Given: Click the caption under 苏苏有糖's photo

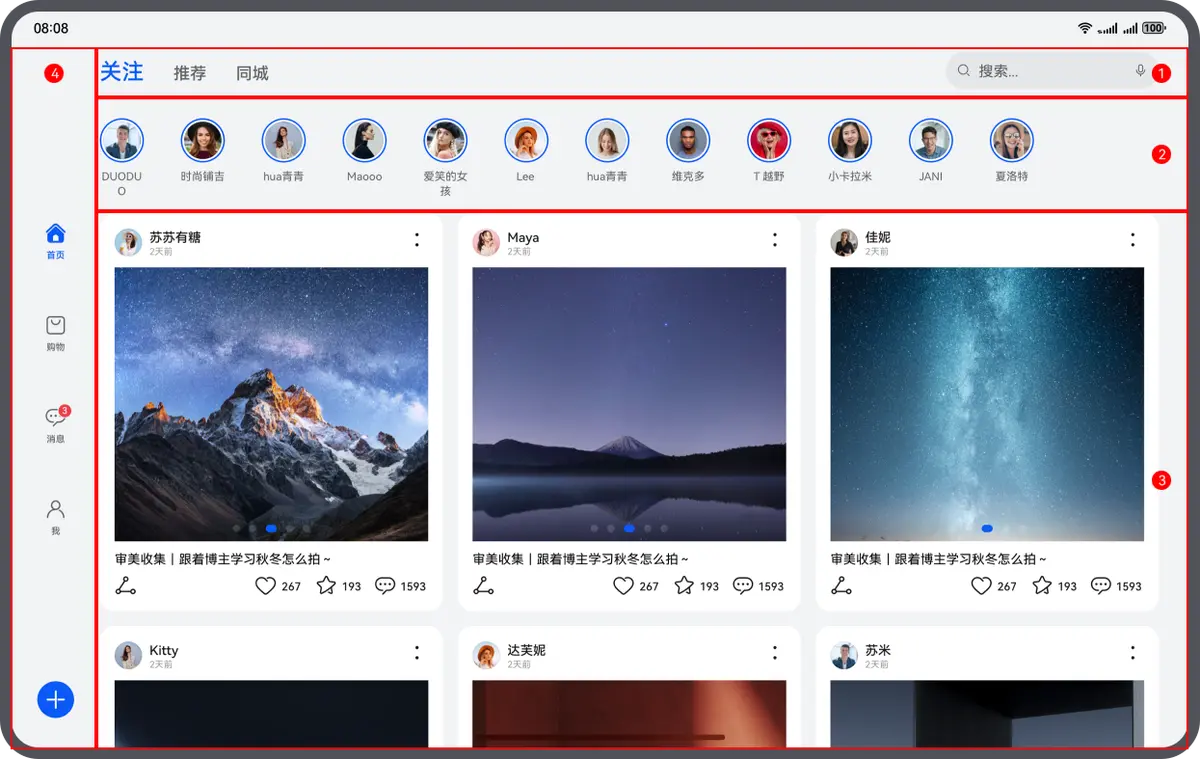Looking at the screenshot, I should [x=222, y=559].
